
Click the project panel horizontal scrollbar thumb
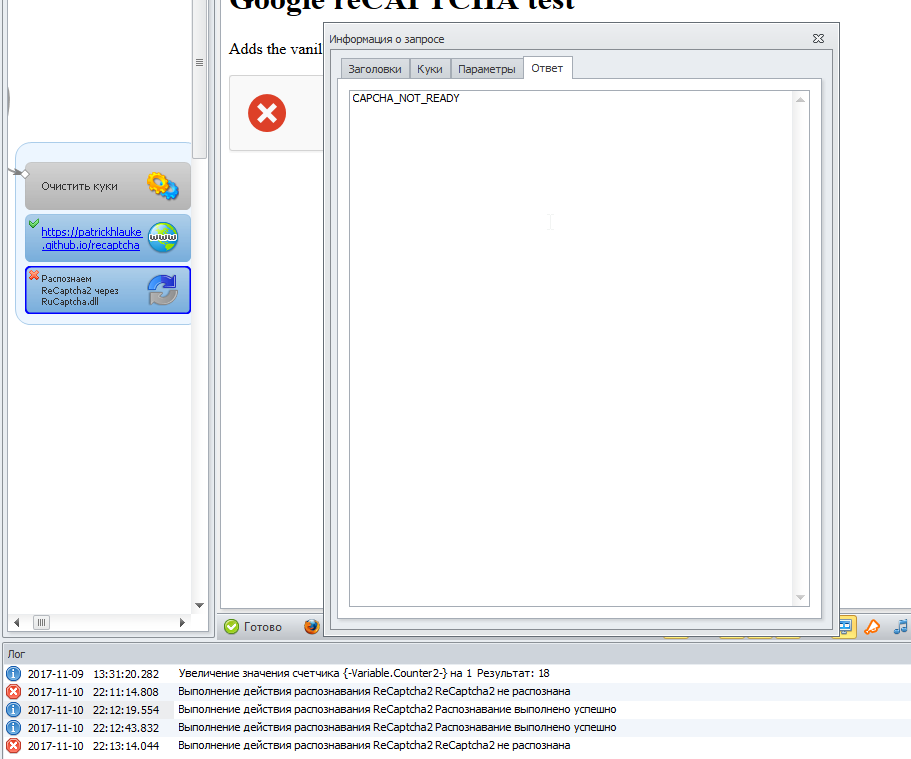click(41, 622)
